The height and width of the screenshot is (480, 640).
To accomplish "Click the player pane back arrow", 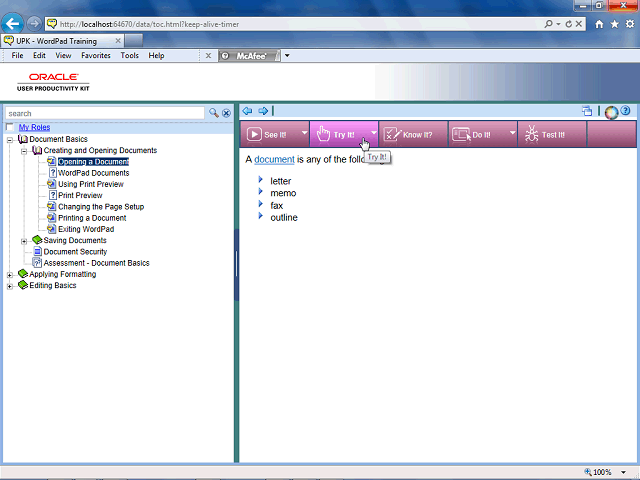I will pos(247,111).
